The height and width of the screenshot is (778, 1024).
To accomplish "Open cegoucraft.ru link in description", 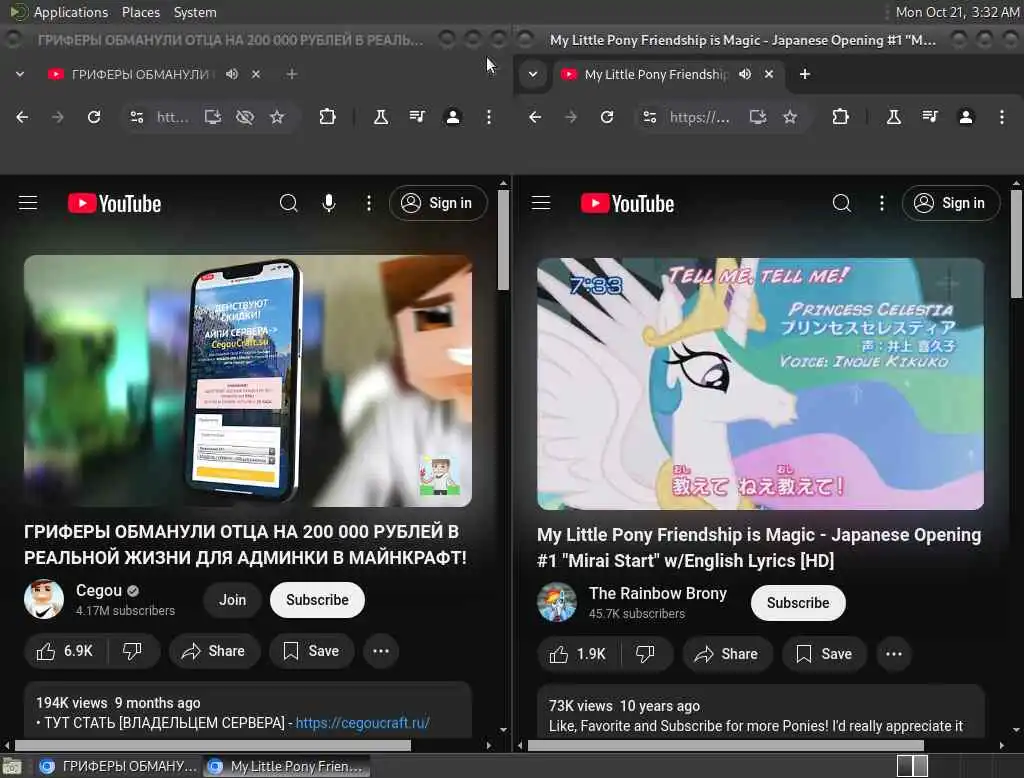I will [x=362, y=723].
